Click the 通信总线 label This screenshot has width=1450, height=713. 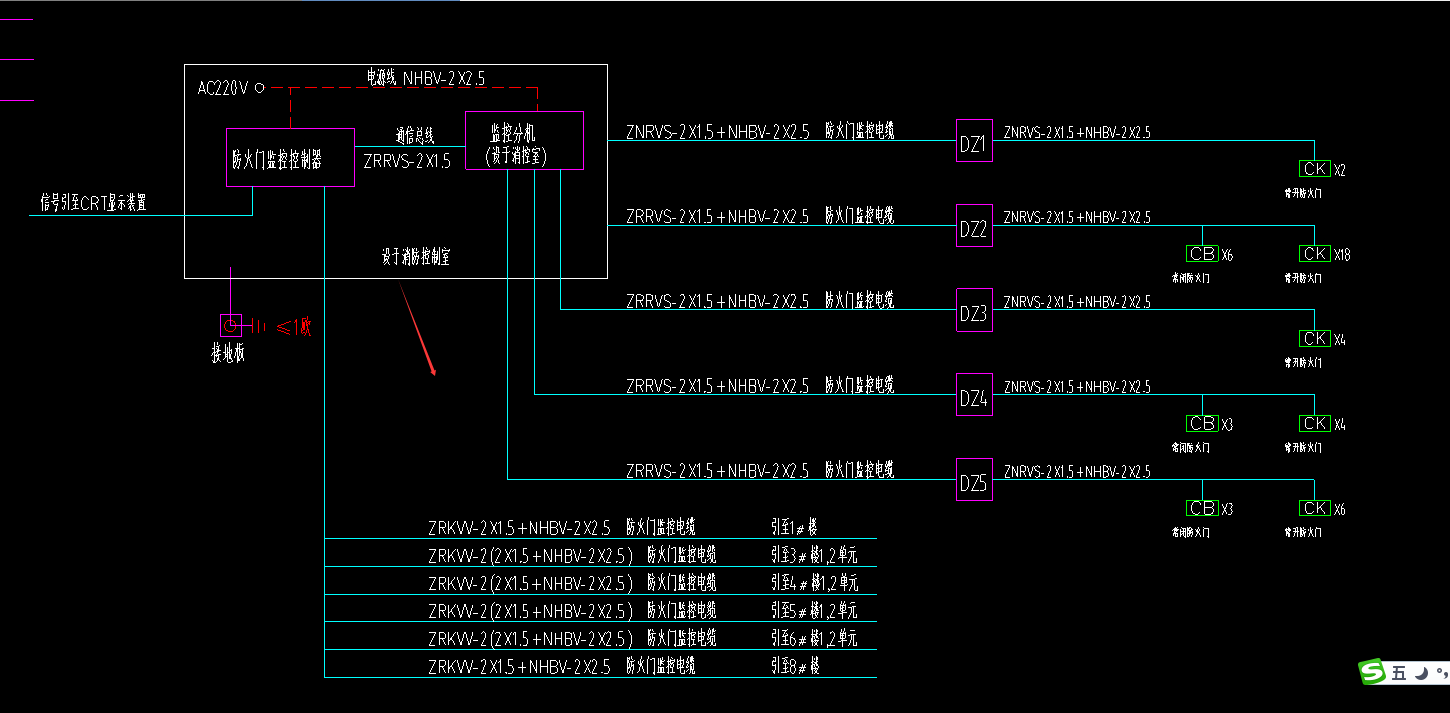point(415,135)
